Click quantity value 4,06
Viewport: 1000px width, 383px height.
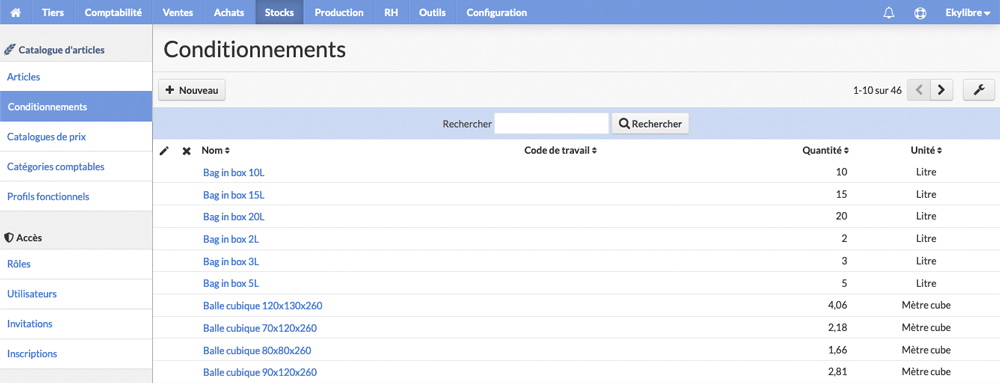[x=836, y=306]
